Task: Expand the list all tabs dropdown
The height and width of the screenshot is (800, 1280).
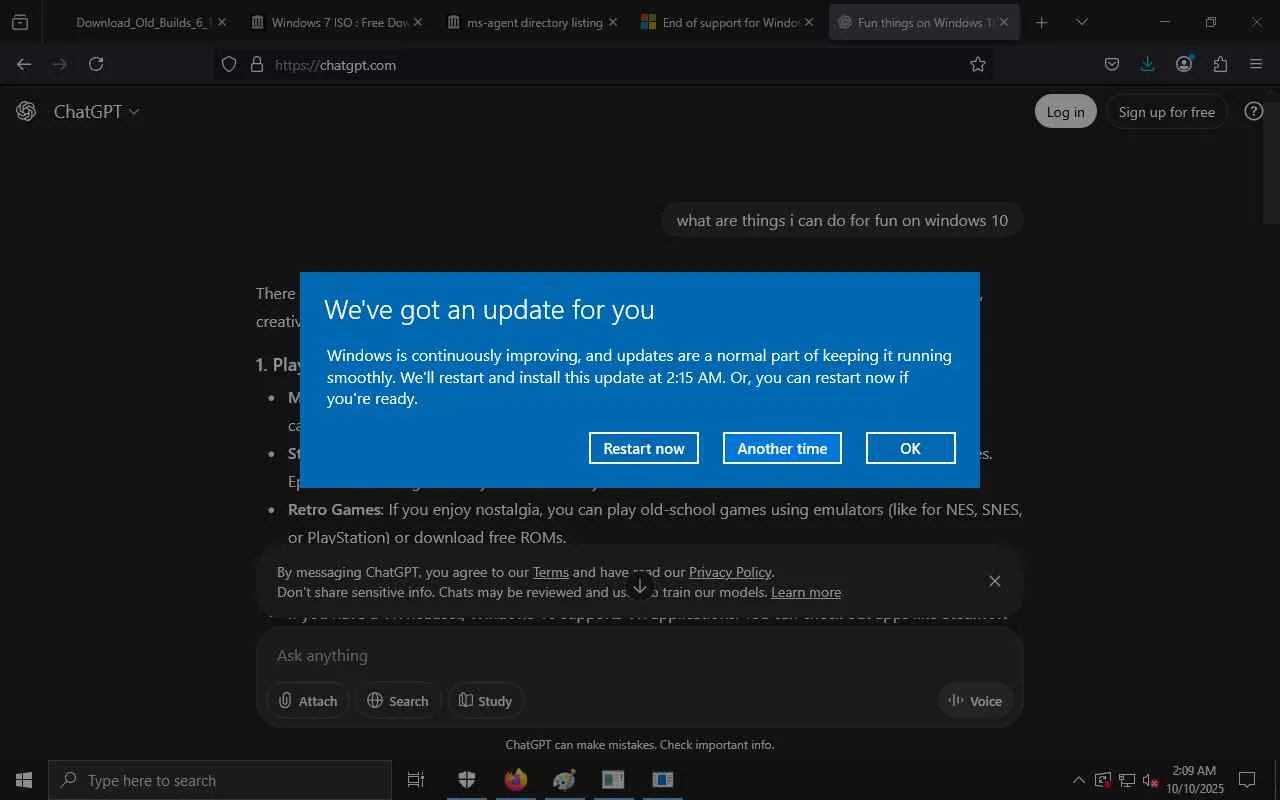Action: click(x=1082, y=22)
